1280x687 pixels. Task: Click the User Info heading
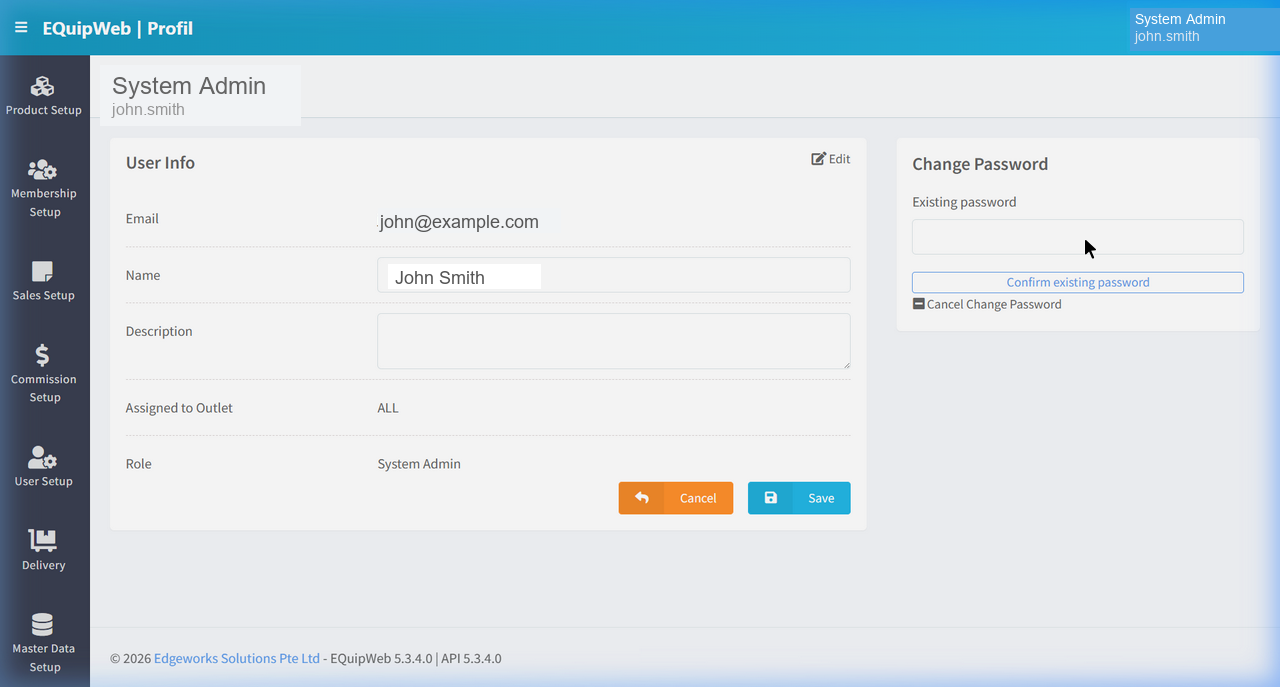[x=160, y=163]
